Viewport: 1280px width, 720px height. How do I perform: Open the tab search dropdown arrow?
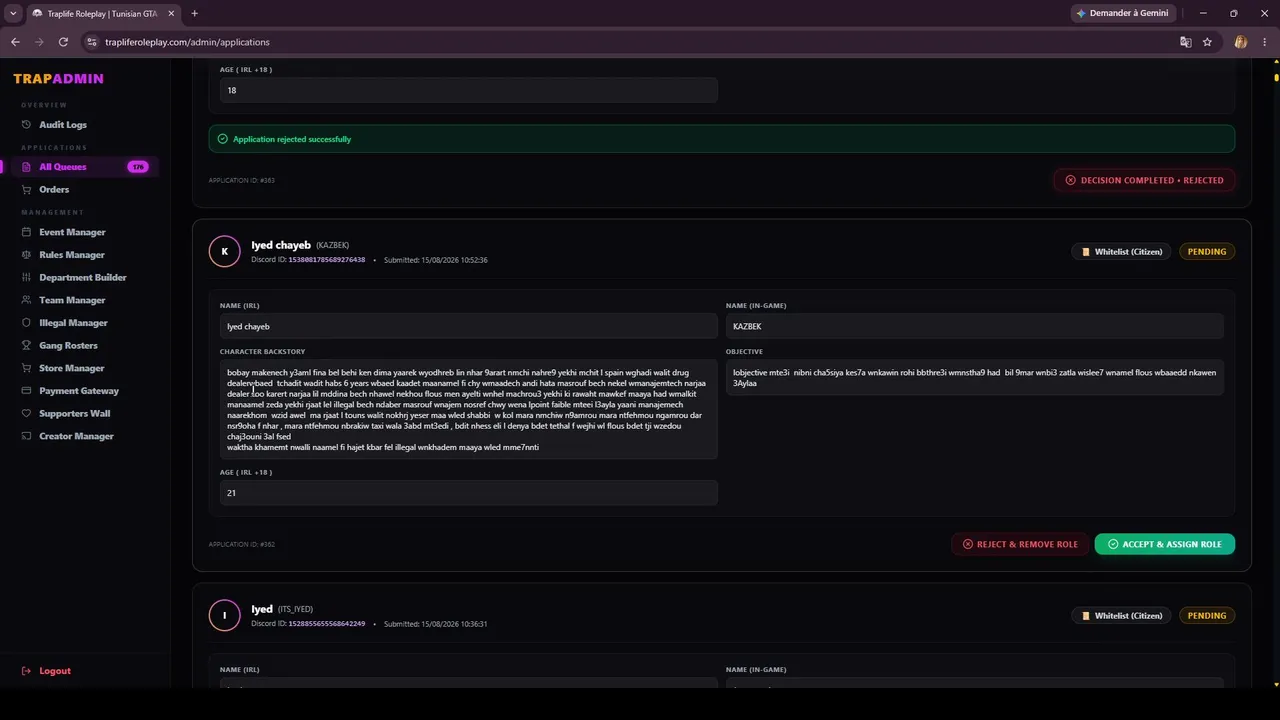[x=13, y=13]
